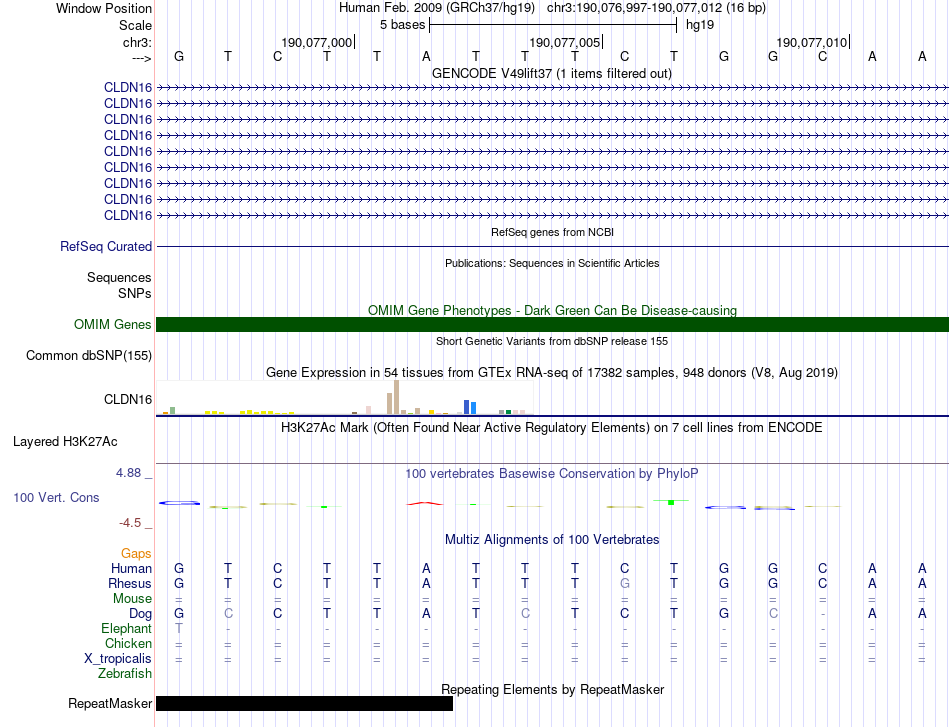This screenshot has width=950, height=727.
Task: Click the tallest tan bar in GTEx chart
Action: pos(396,397)
